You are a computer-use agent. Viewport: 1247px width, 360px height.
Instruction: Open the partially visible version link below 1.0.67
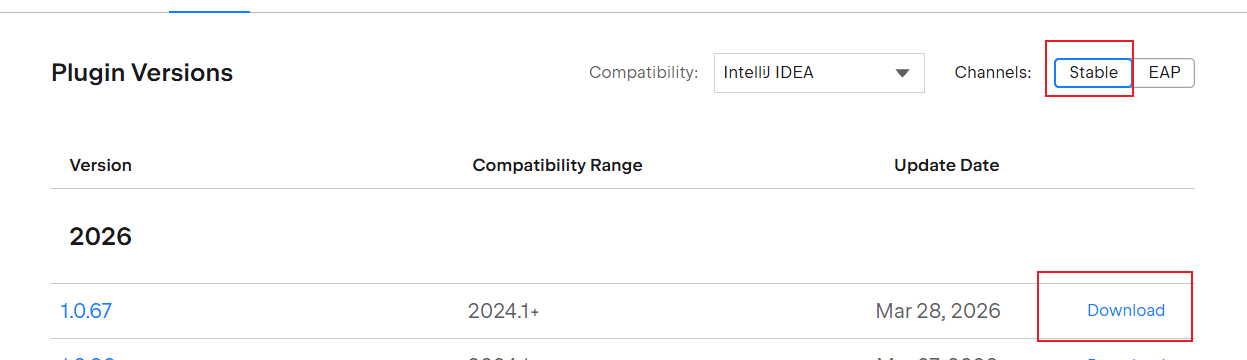click(86, 357)
